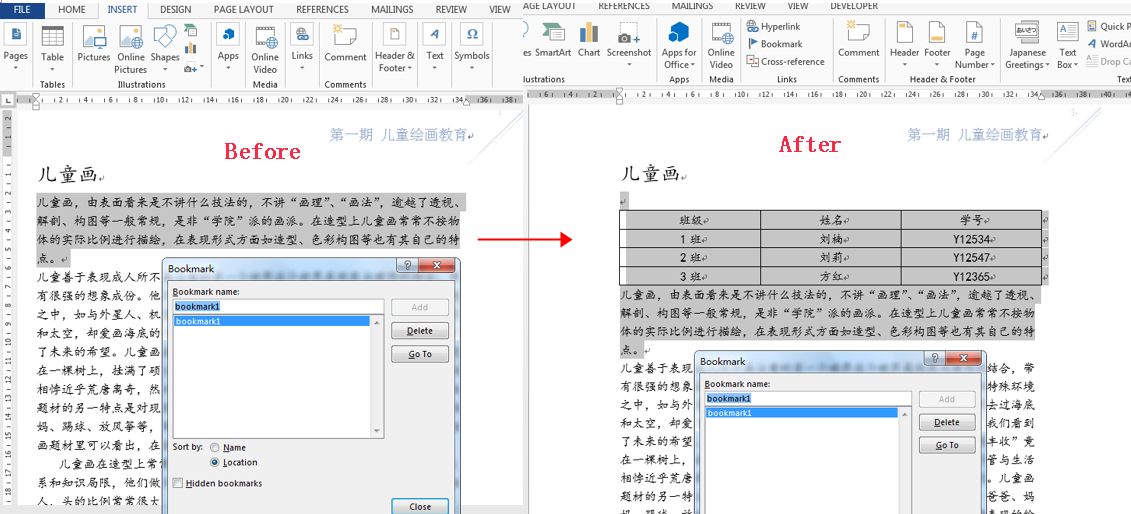Click table header cell '班级'
Screen dimensions: 1131x514
[690, 220]
